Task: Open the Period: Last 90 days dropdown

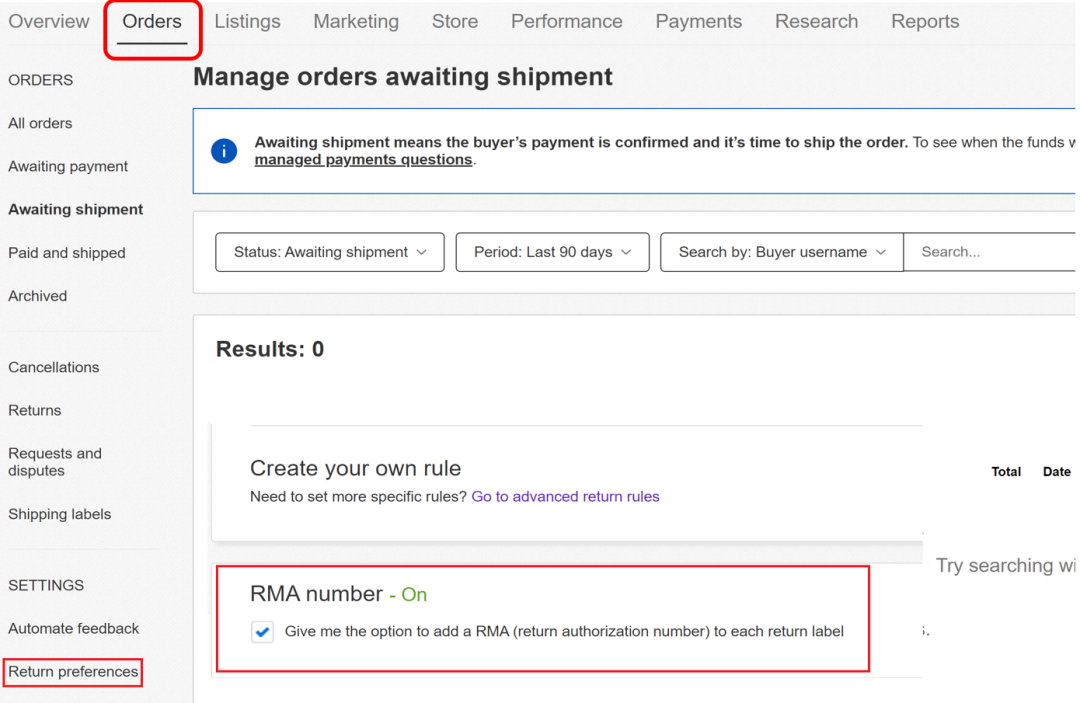Action: [x=552, y=252]
